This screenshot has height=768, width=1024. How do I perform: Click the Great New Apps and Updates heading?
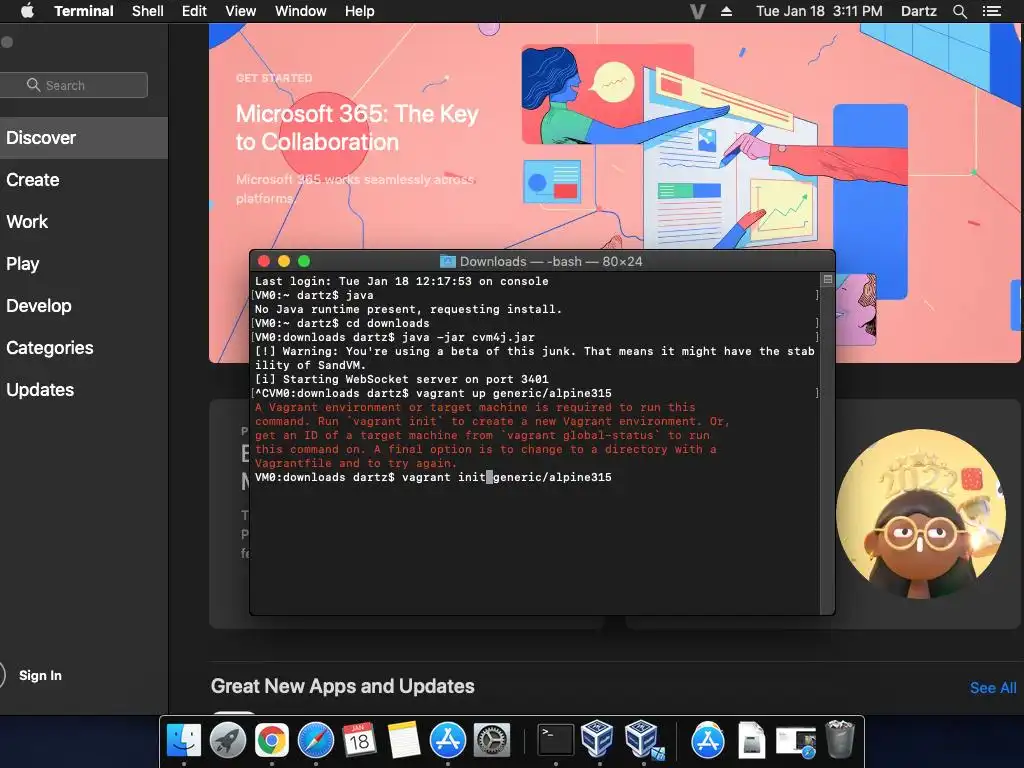click(x=342, y=686)
